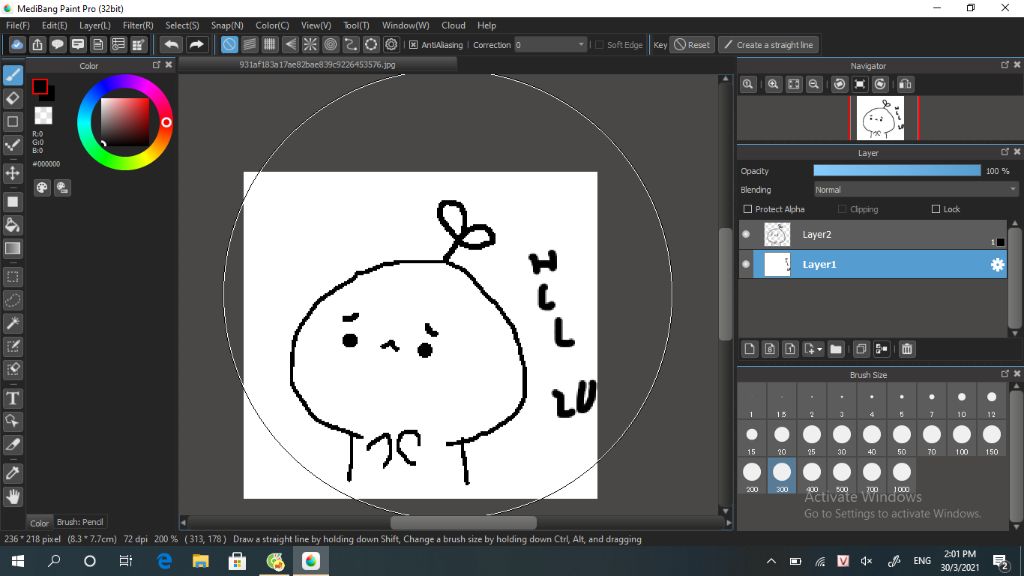Show hidden system tray icons

[x=771, y=561]
